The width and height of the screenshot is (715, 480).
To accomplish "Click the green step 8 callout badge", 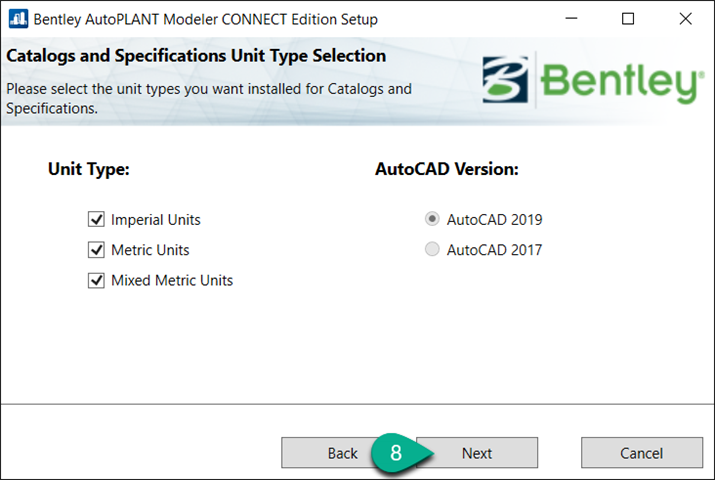I will [397, 453].
